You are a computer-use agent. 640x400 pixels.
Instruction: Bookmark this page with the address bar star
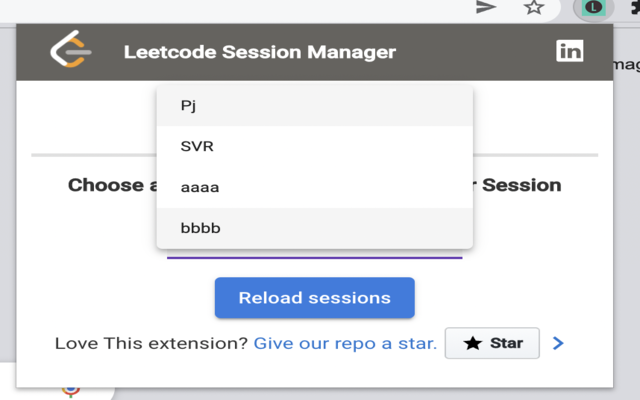click(x=534, y=8)
